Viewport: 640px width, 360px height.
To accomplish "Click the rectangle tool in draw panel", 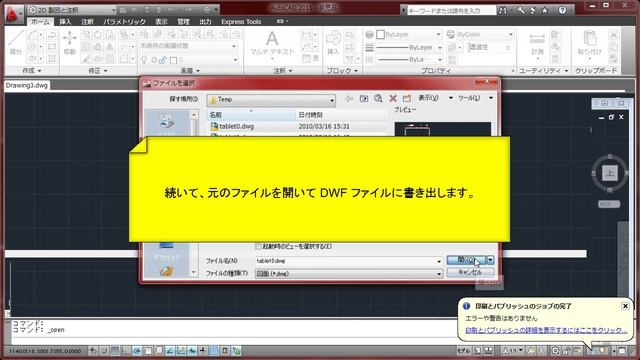I will pyautogui.click(x=52, y=47).
